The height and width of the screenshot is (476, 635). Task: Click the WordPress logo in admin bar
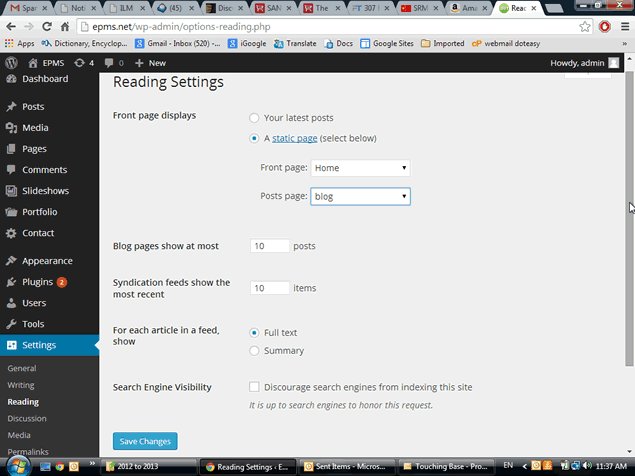point(11,63)
